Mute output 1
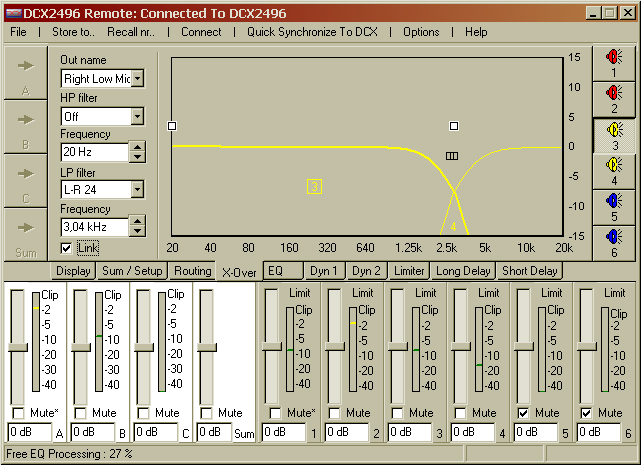The height and width of the screenshot is (465, 641). pos(275,413)
